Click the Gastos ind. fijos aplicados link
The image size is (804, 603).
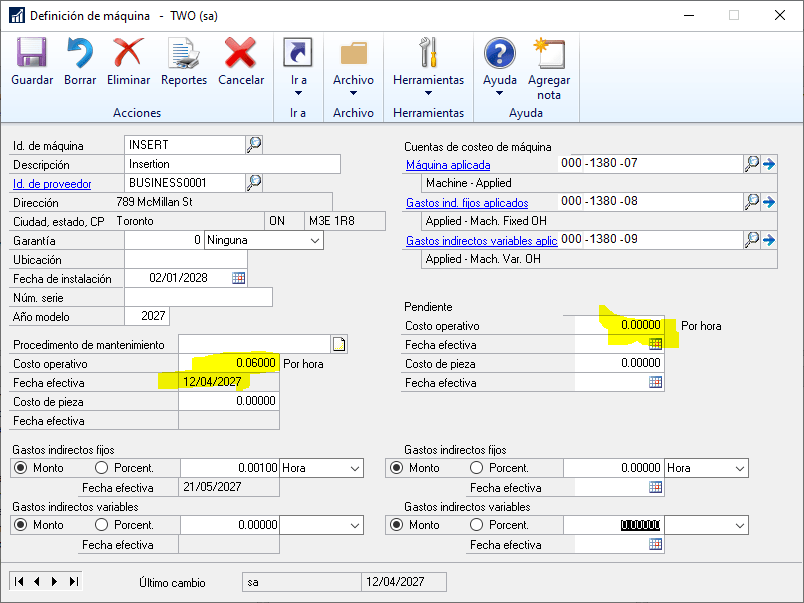click(x=467, y=203)
